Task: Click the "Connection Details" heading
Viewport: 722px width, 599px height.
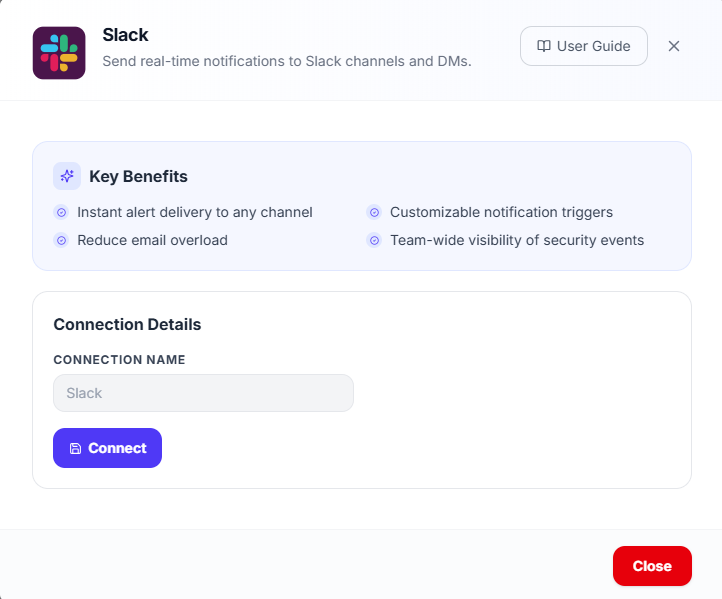Action: coord(128,325)
